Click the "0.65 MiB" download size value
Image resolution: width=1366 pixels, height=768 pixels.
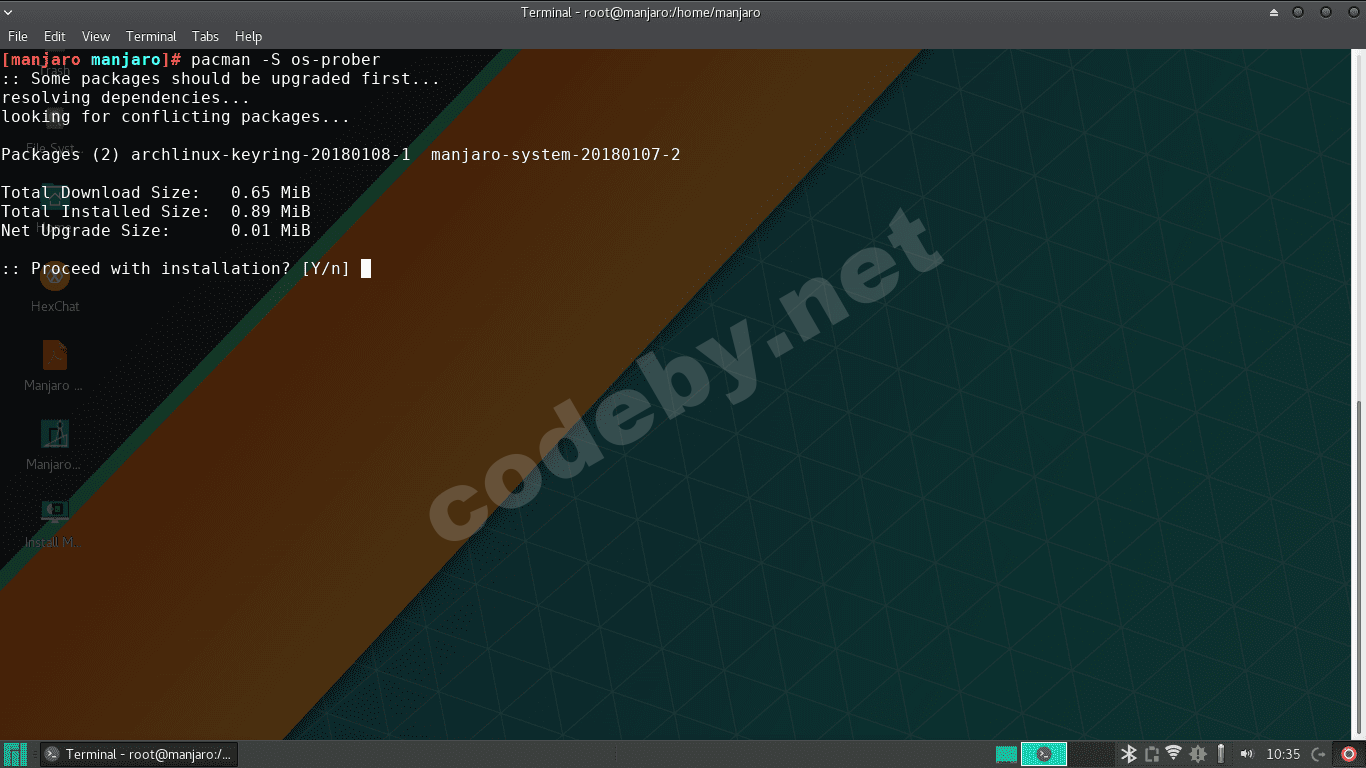[271, 192]
